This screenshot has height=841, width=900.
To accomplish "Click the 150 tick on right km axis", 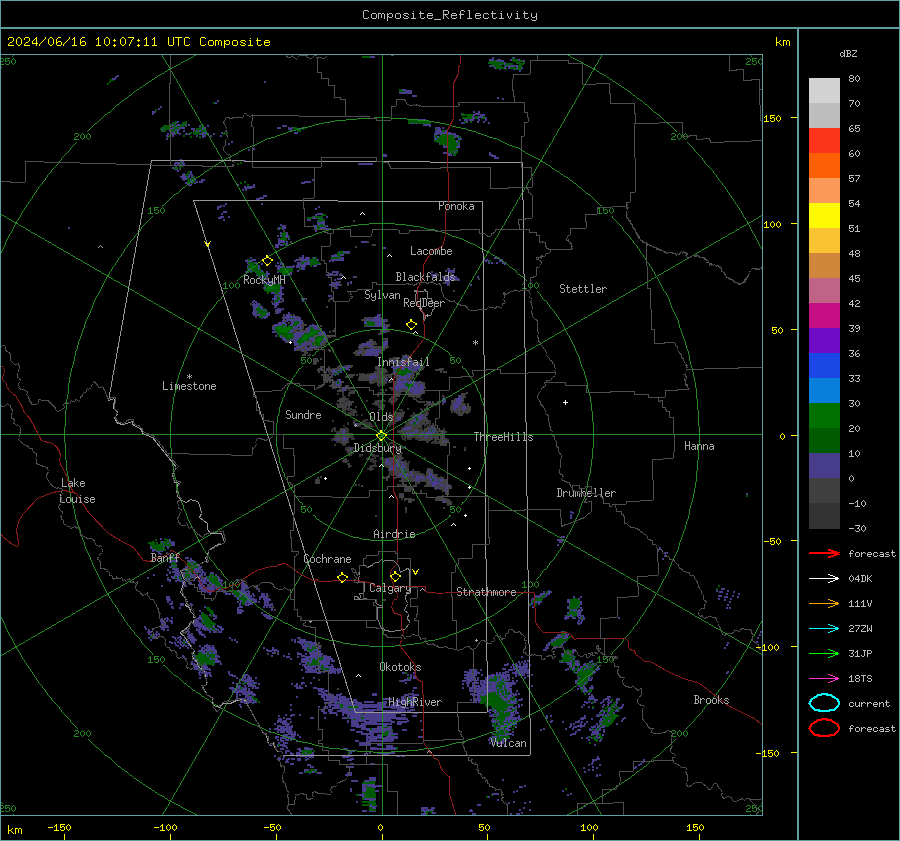I will (x=772, y=118).
